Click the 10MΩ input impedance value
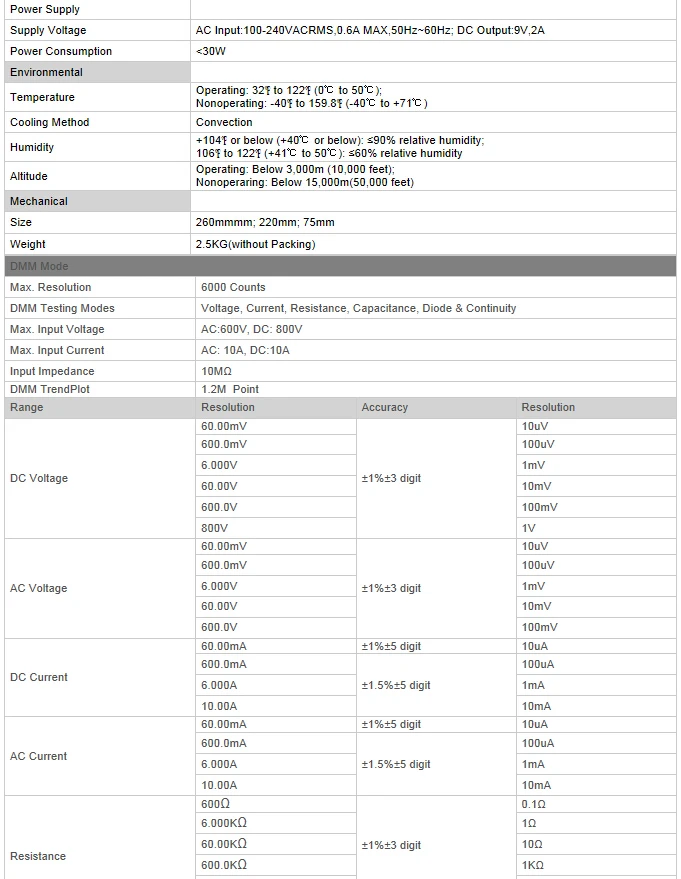The width and height of the screenshot is (681, 879). (216, 371)
